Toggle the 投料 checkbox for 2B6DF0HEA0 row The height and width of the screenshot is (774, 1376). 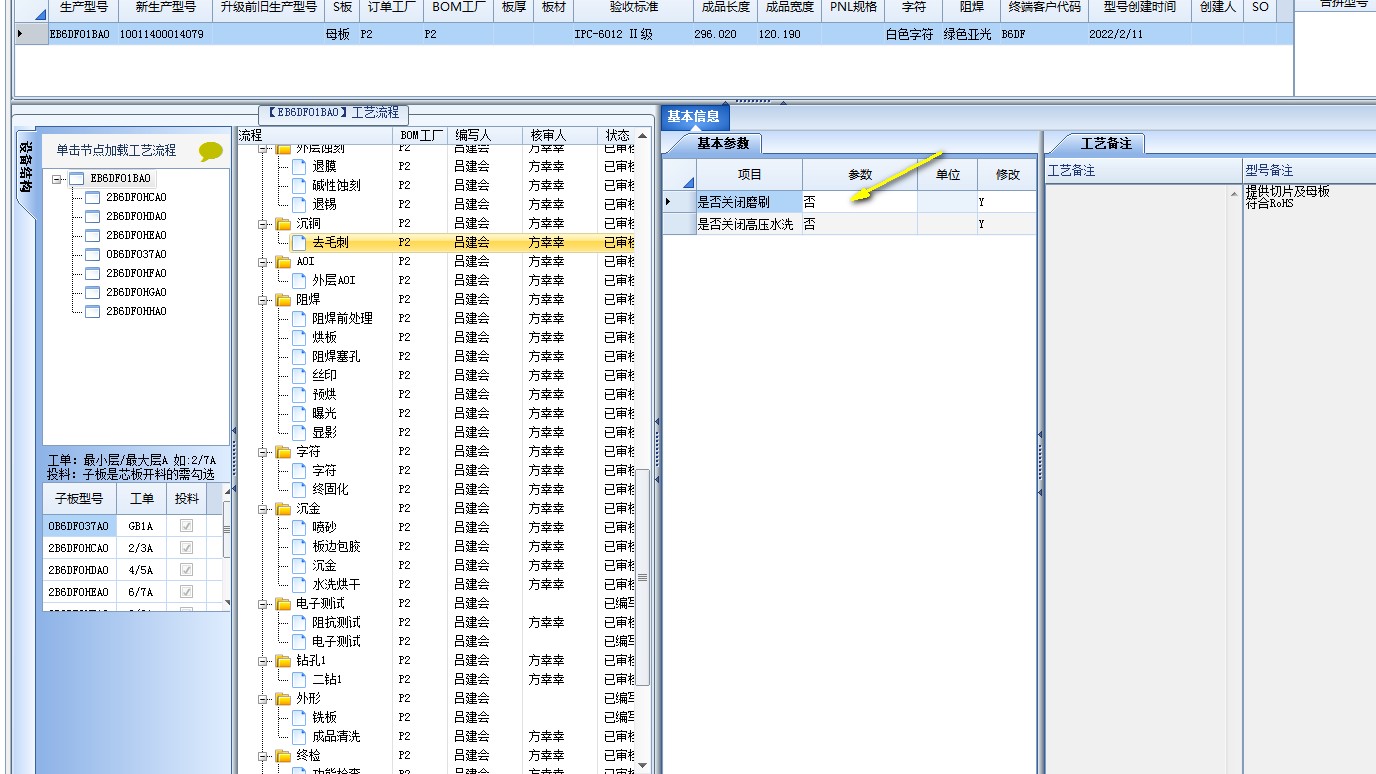pos(186,592)
